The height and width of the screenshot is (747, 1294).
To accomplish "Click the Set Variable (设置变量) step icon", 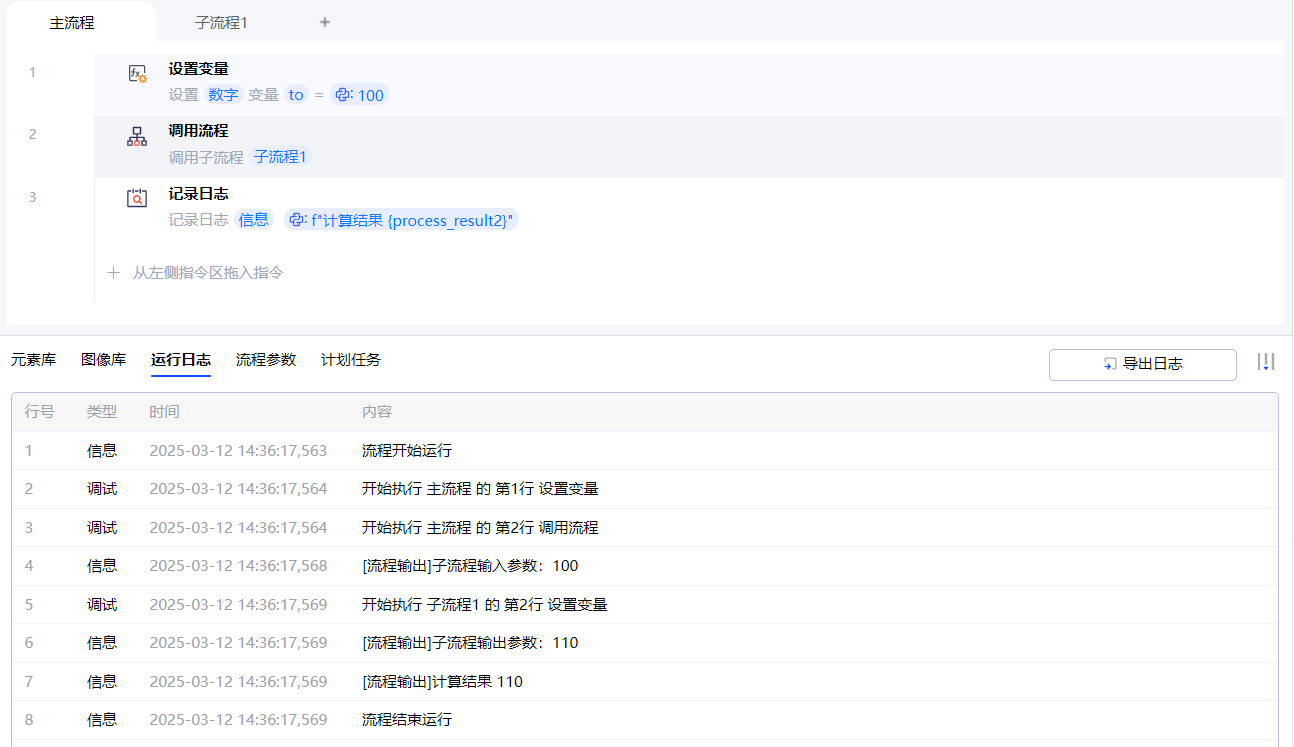I will [137, 74].
